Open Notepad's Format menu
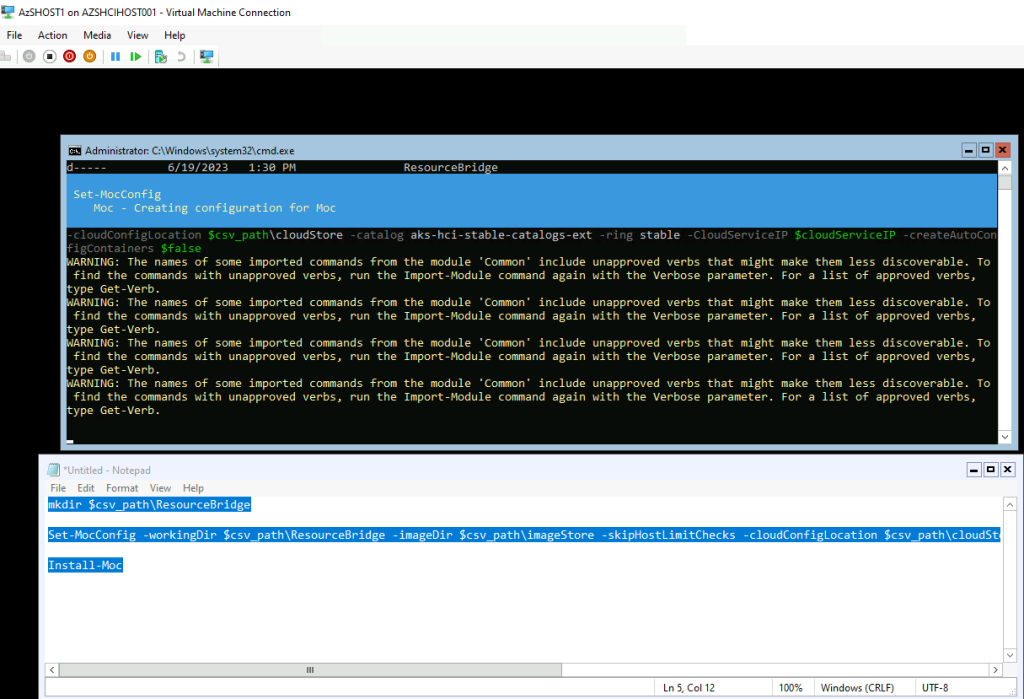Image resolution: width=1024 pixels, height=699 pixels. click(122, 488)
